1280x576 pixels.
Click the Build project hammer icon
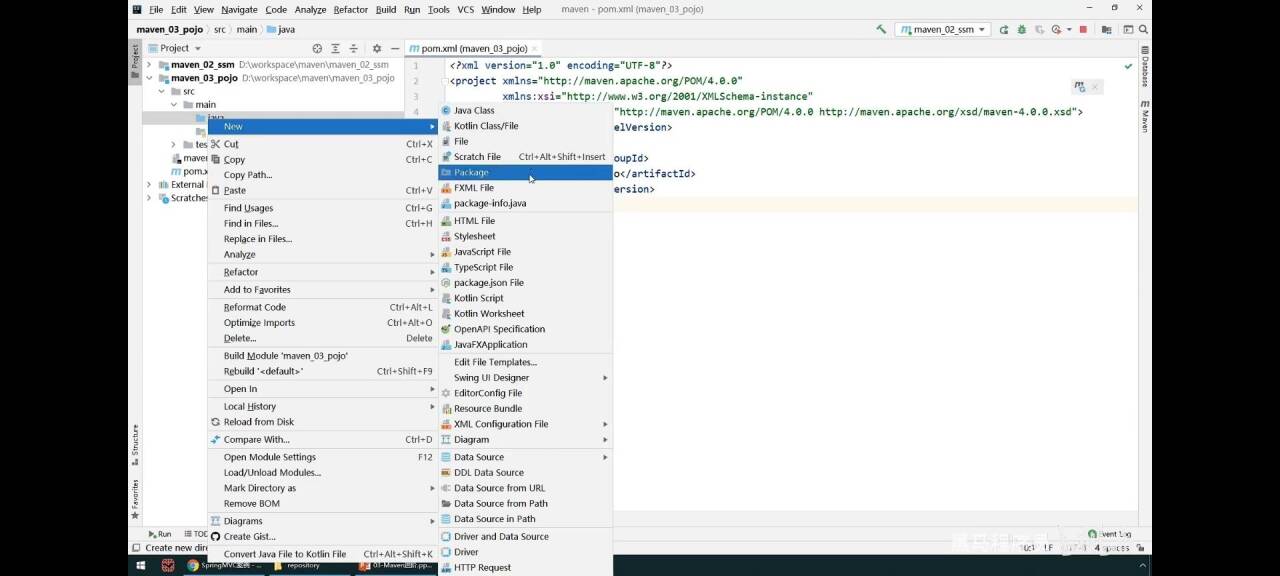(x=881, y=30)
